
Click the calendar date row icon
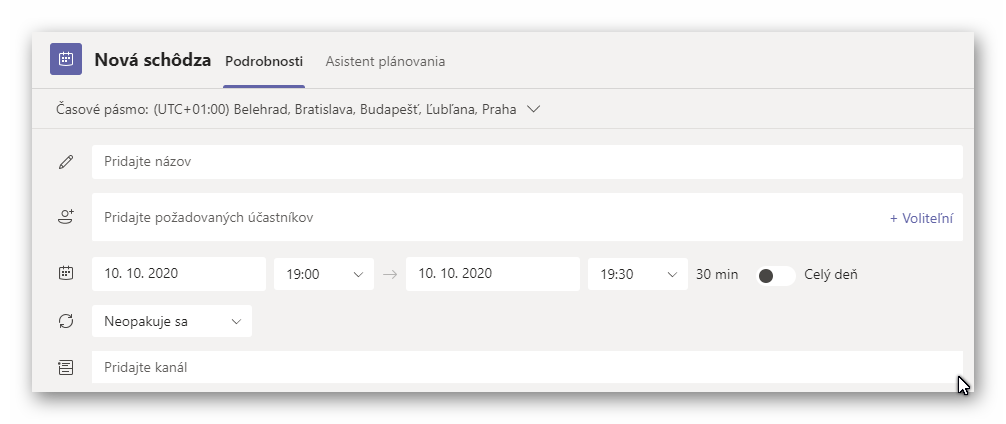66,273
